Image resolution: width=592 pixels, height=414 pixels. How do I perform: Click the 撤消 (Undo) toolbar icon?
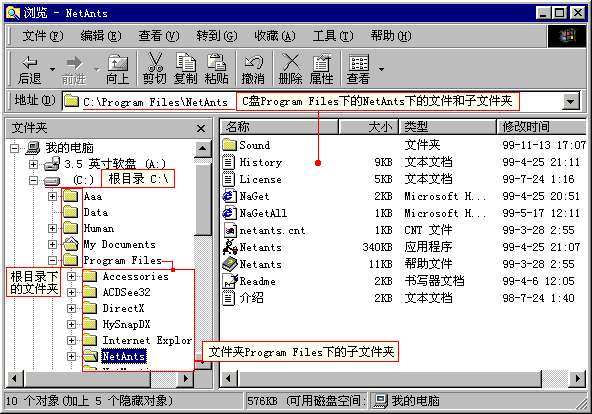click(253, 62)
